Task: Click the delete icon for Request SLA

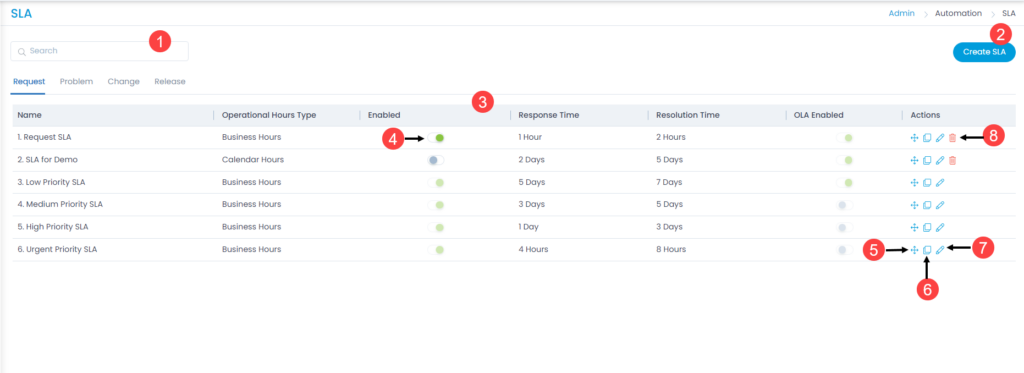Action: 952,138
